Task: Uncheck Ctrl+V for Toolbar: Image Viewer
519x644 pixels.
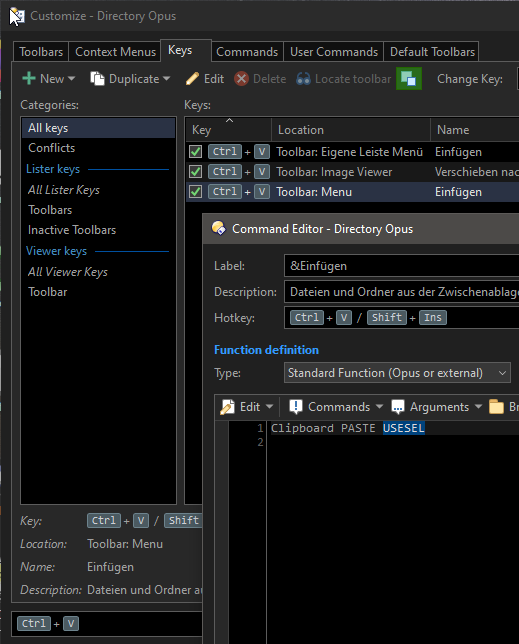Action: coord(195,172)
